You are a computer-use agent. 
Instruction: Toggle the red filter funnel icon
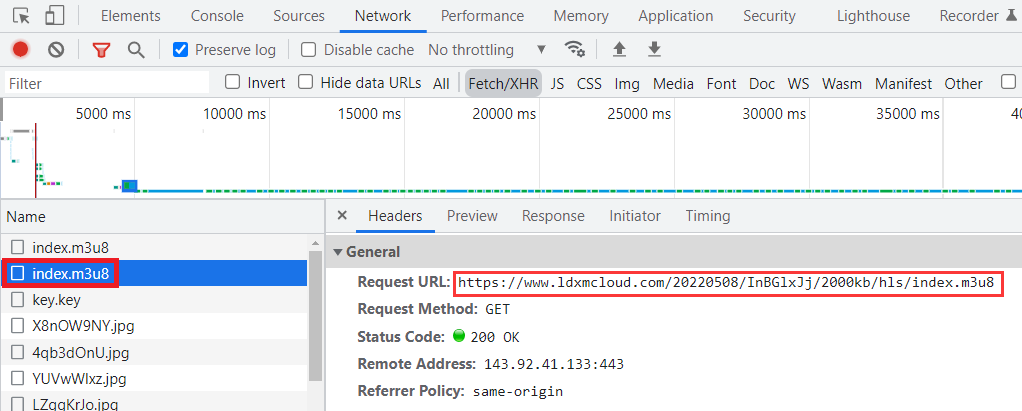click(101, 50)
